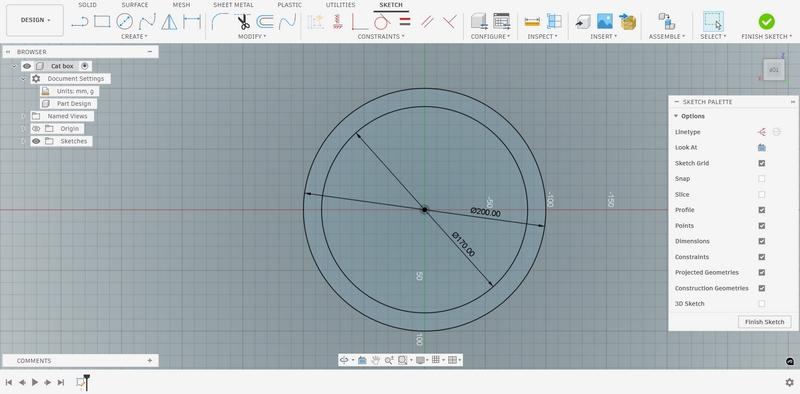
Task: Select the 2-Point Rectangle tool
Action: 102,21
